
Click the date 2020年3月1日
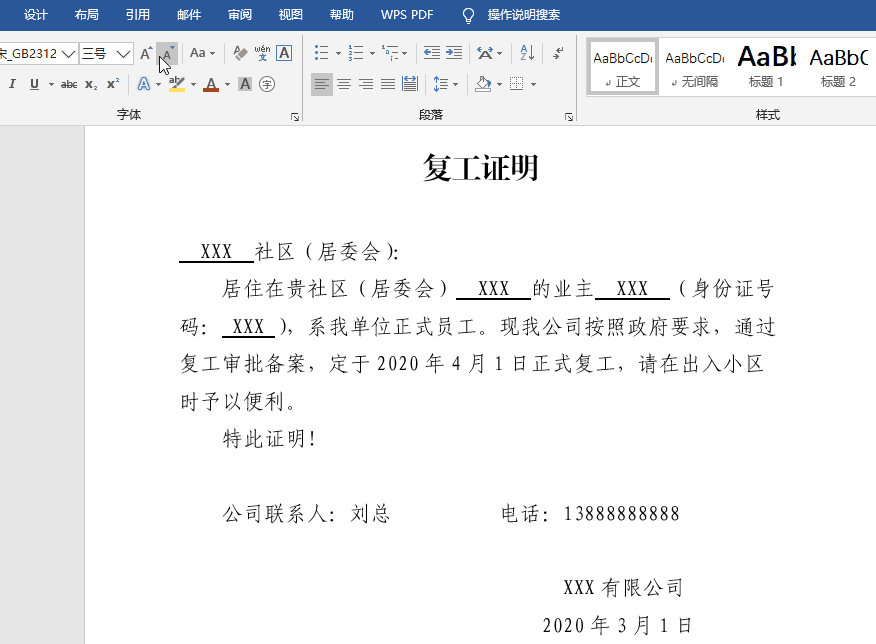618,626
